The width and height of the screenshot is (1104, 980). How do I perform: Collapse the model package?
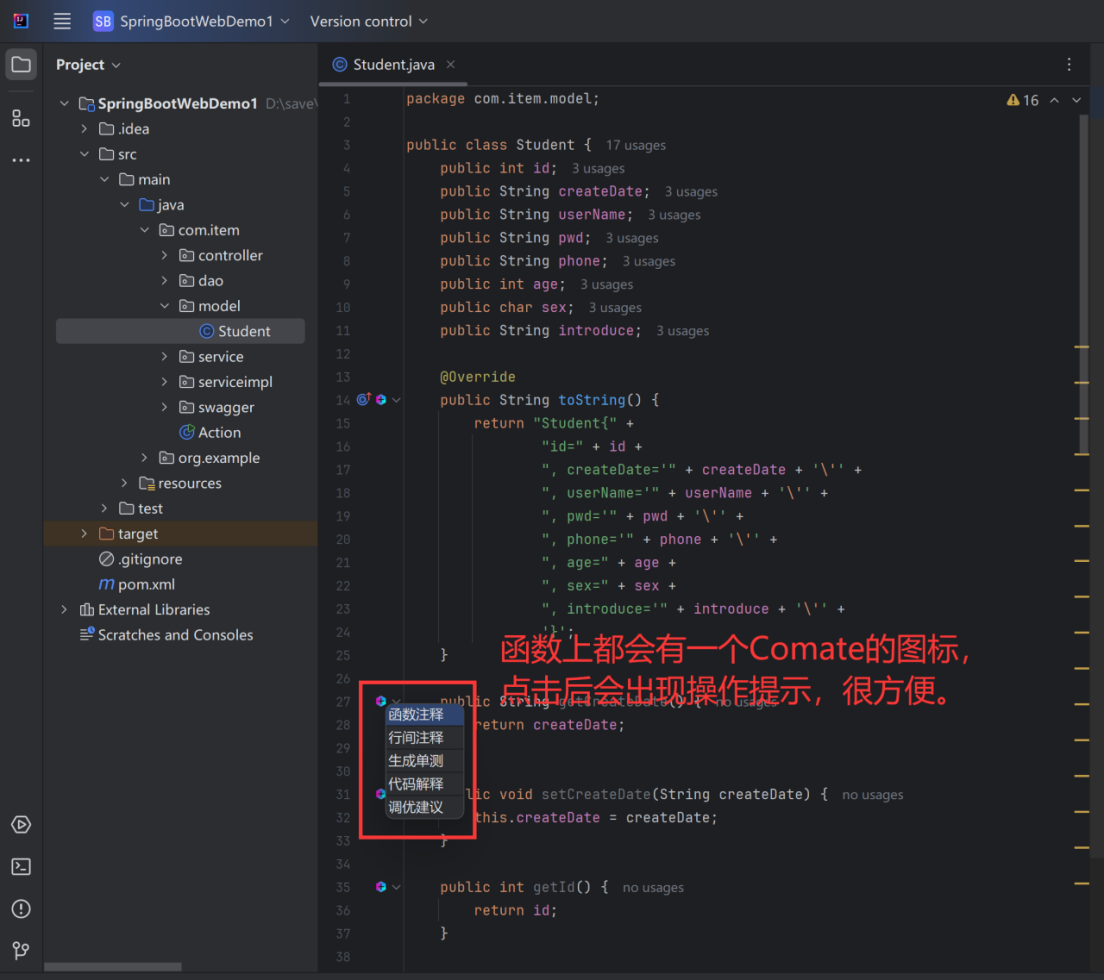point(164,306)
